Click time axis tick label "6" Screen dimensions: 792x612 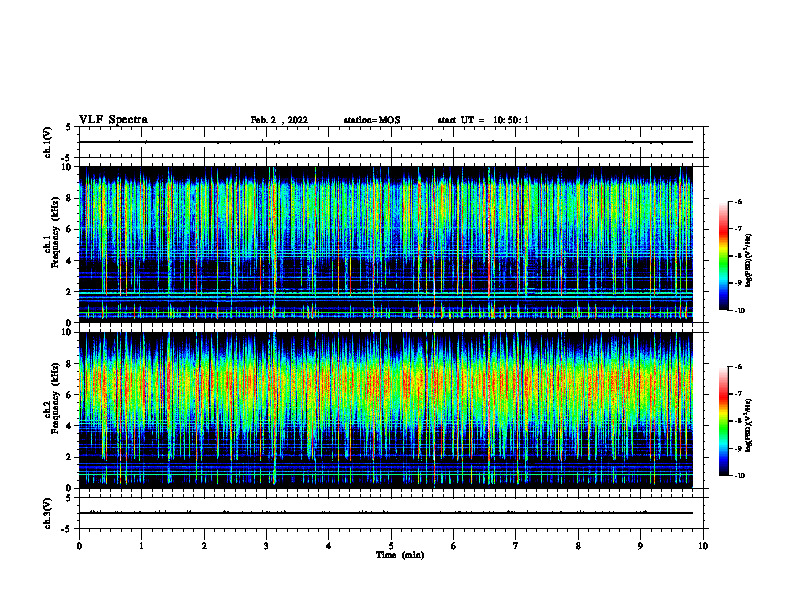tap(454, 546)
